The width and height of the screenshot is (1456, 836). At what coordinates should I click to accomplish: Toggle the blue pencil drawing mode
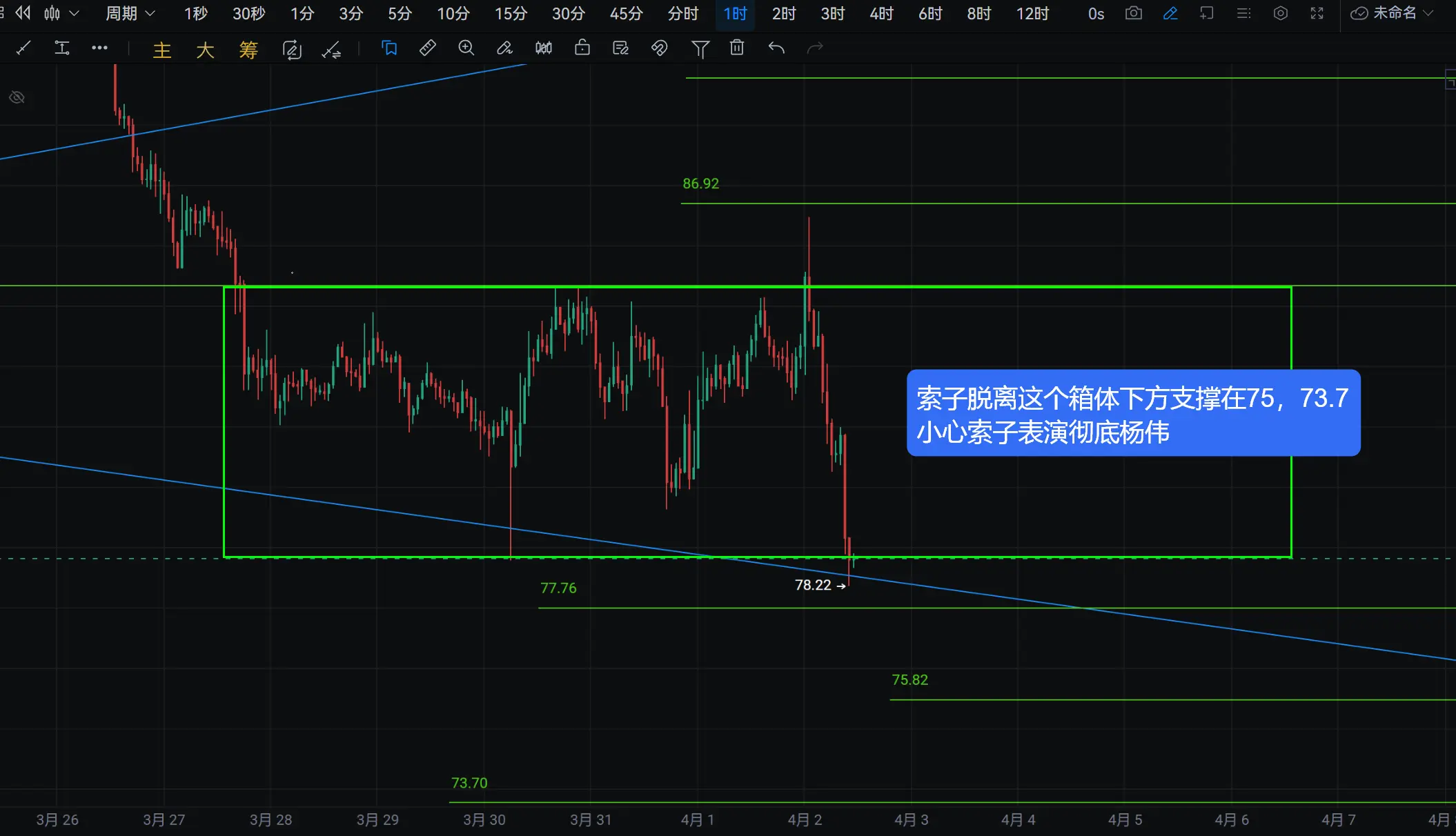tap(1170, 13)
